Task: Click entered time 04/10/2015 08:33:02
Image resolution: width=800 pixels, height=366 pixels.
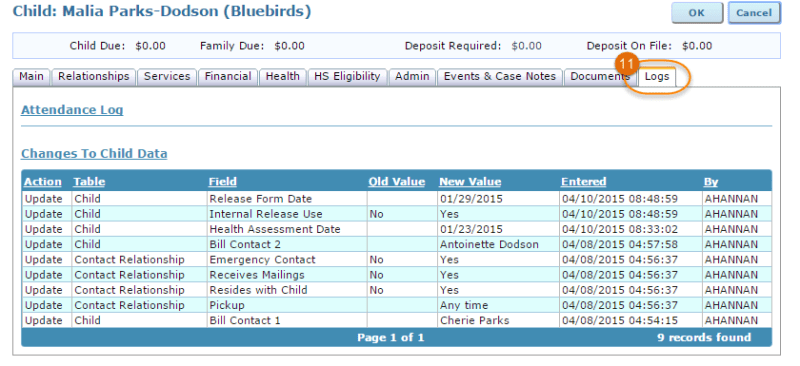Action: tap(620, 229)
